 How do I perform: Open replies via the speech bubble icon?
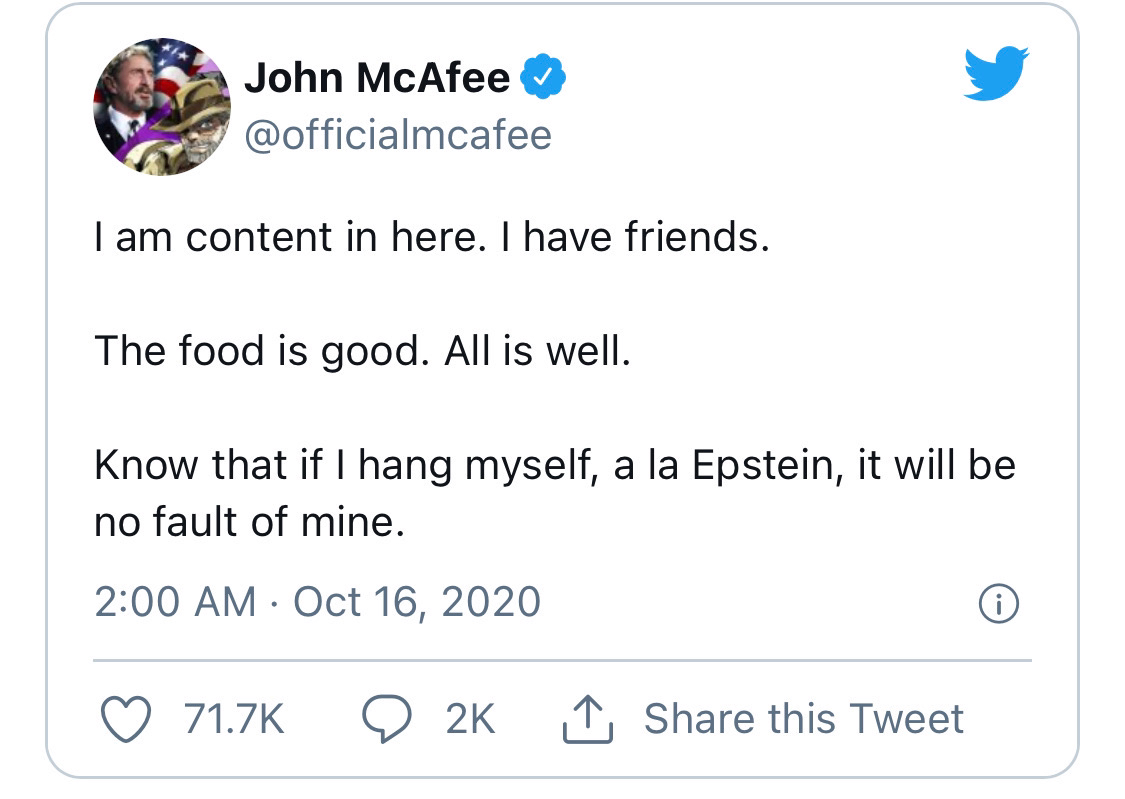pos(387,719)
